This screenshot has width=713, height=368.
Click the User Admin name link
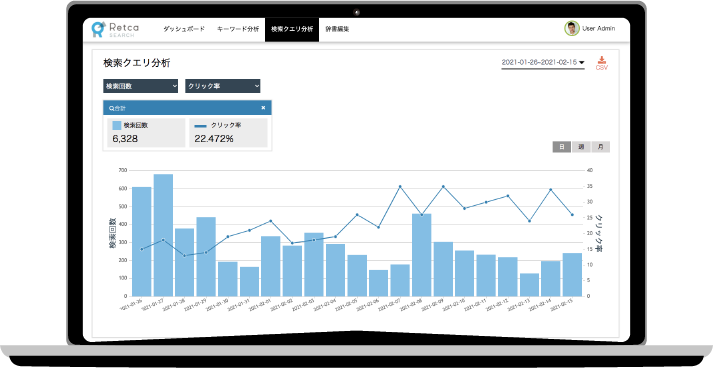click(x=598, y=28)
